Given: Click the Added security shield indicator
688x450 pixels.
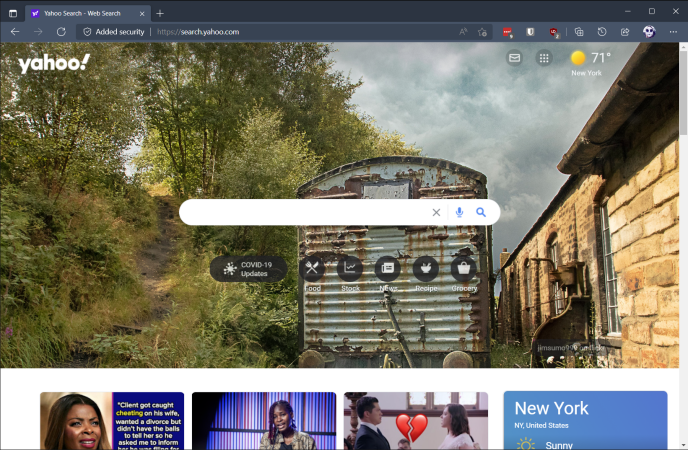Looking at the screenshot, I should (x=114, y=32).
